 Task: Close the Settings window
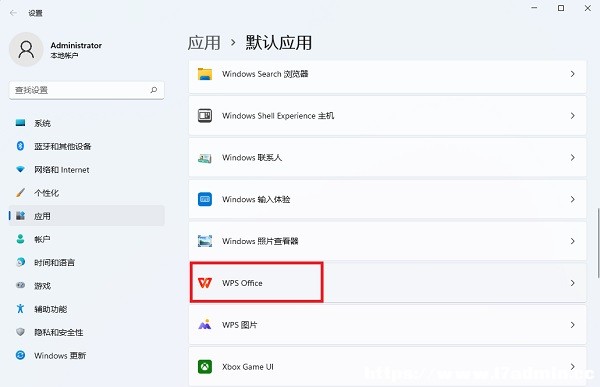(x=588, y=8)
